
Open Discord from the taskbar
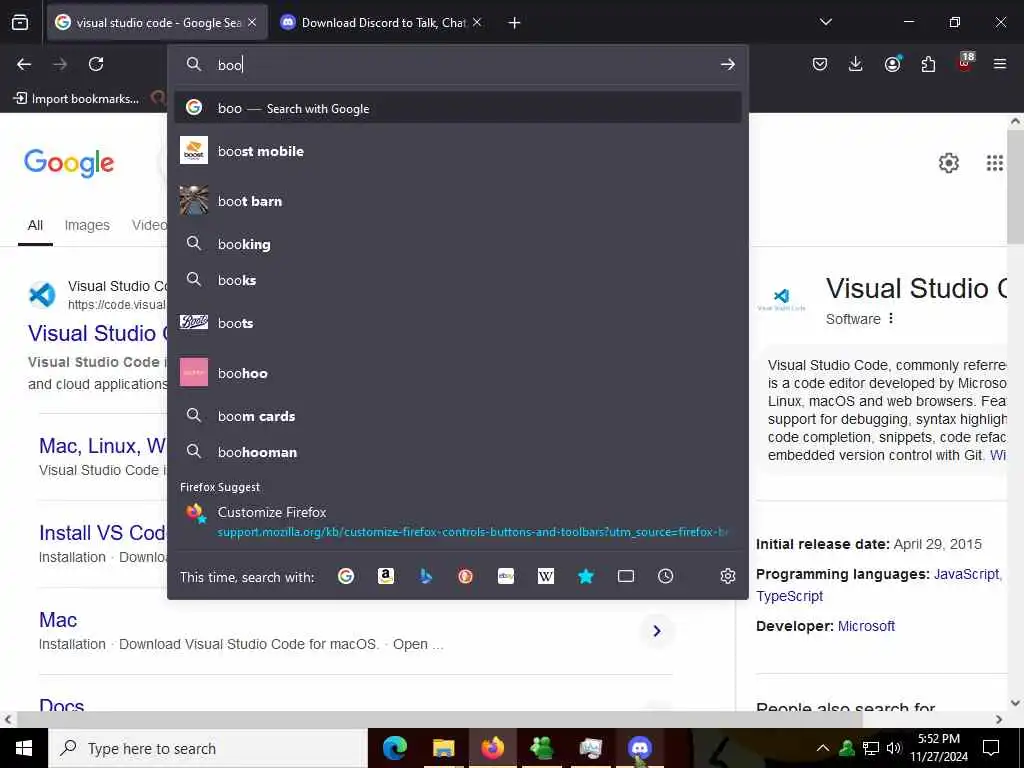click(639, 748)
